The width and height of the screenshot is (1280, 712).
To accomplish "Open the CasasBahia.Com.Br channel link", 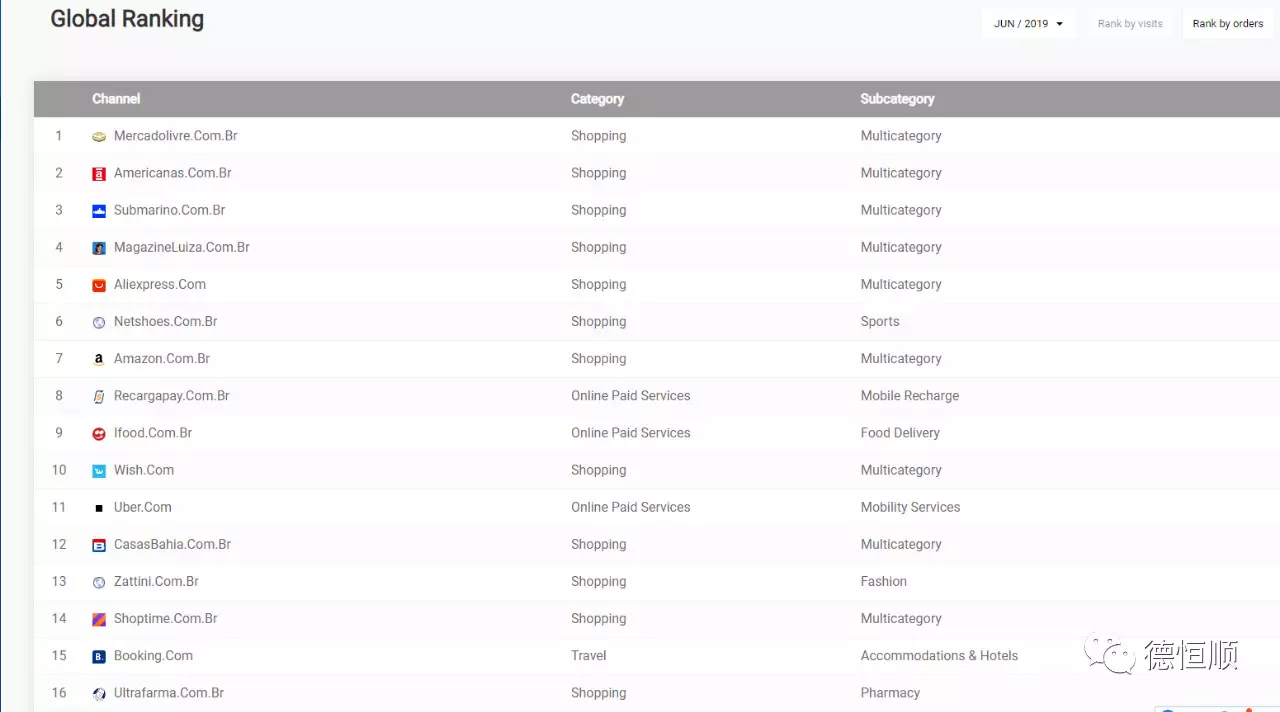I will (x=173, y=544).
